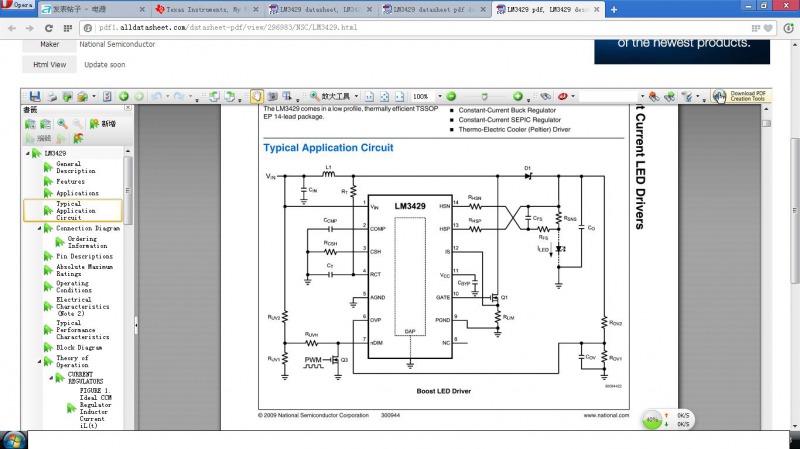Collapse the CURRENT REGULATORS bookmark
The height and width of the screenshot is (449, 800).
(51, 378)
